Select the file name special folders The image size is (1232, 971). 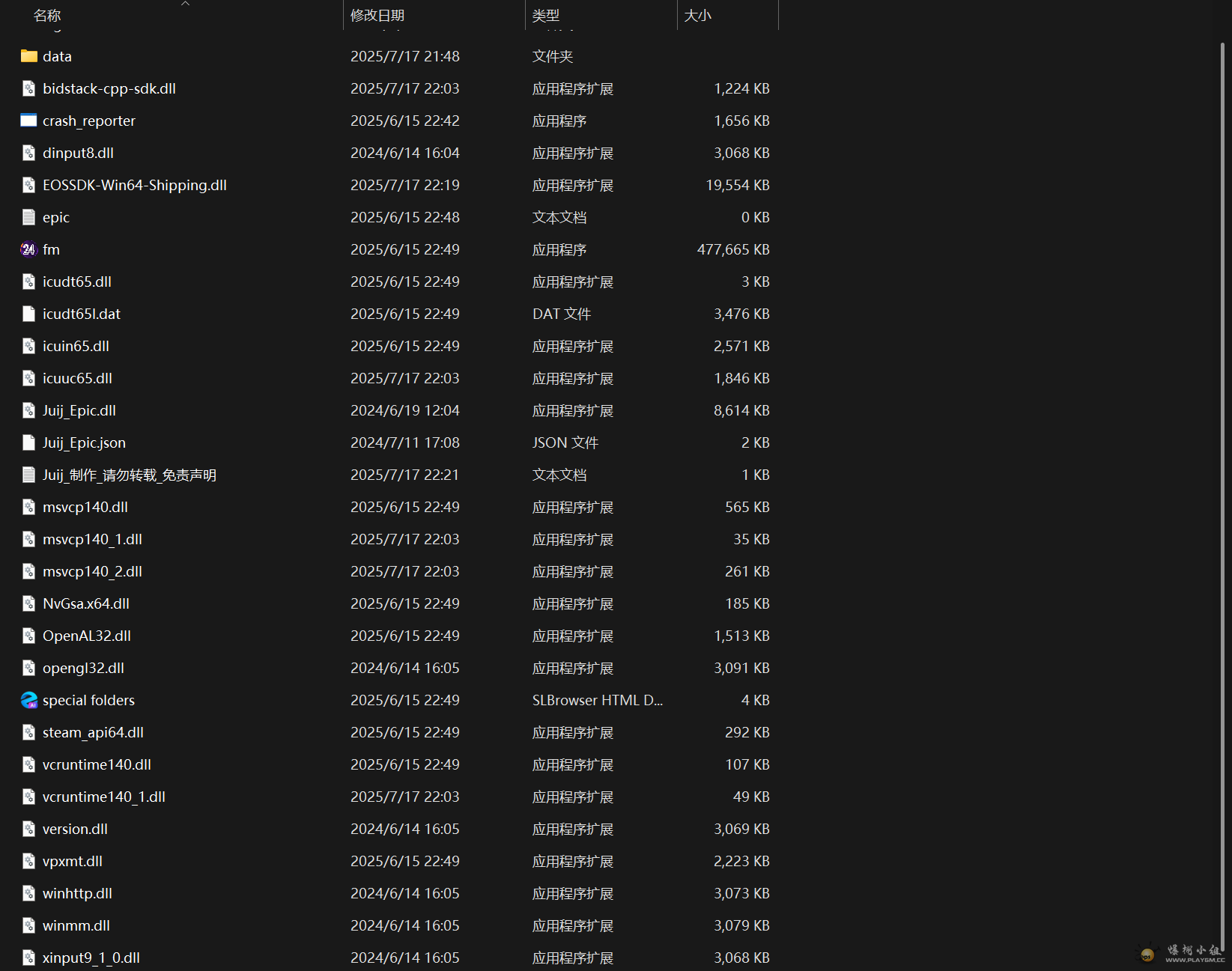click(88, 700)
